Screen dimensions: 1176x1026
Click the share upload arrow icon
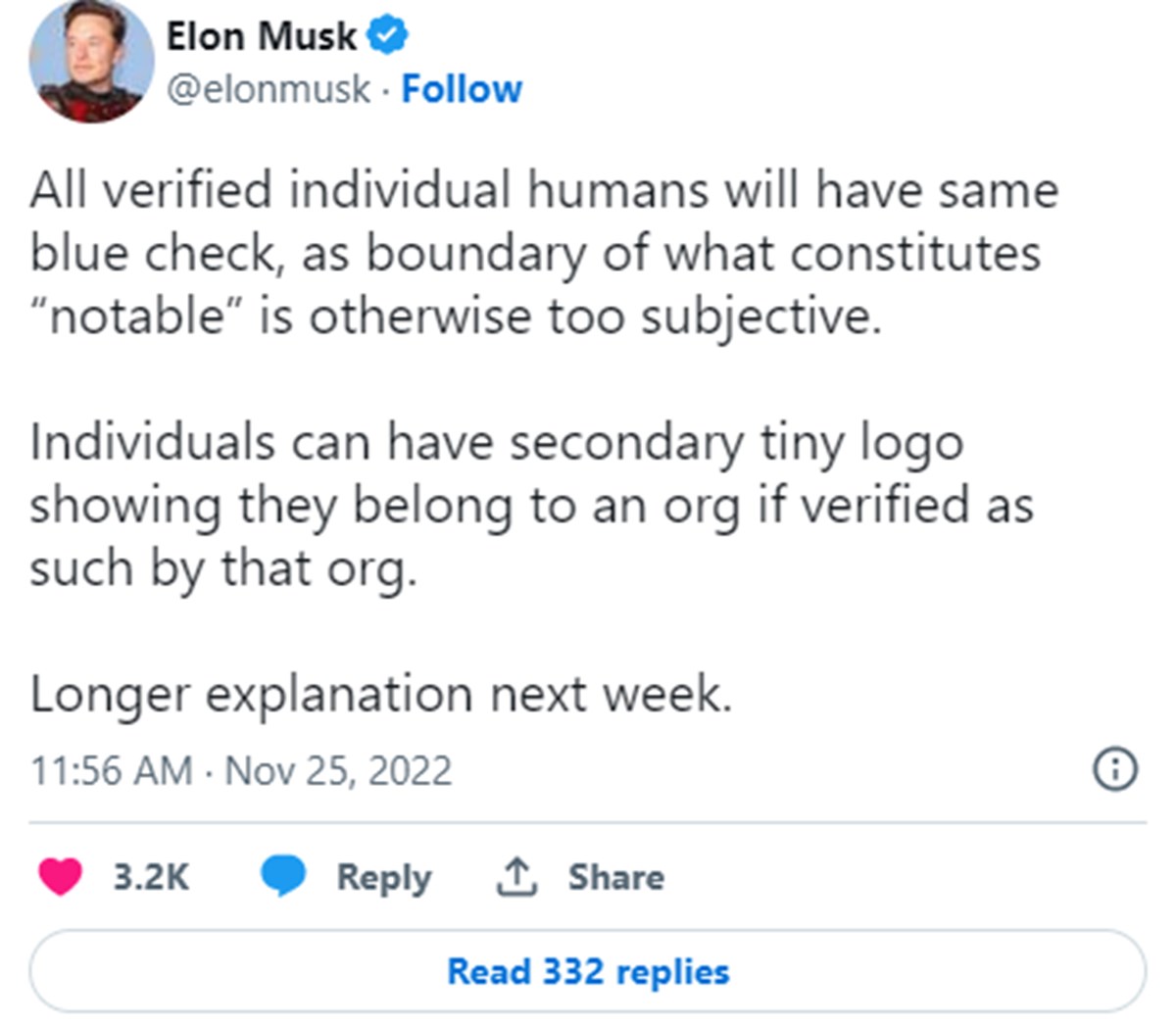514,876
